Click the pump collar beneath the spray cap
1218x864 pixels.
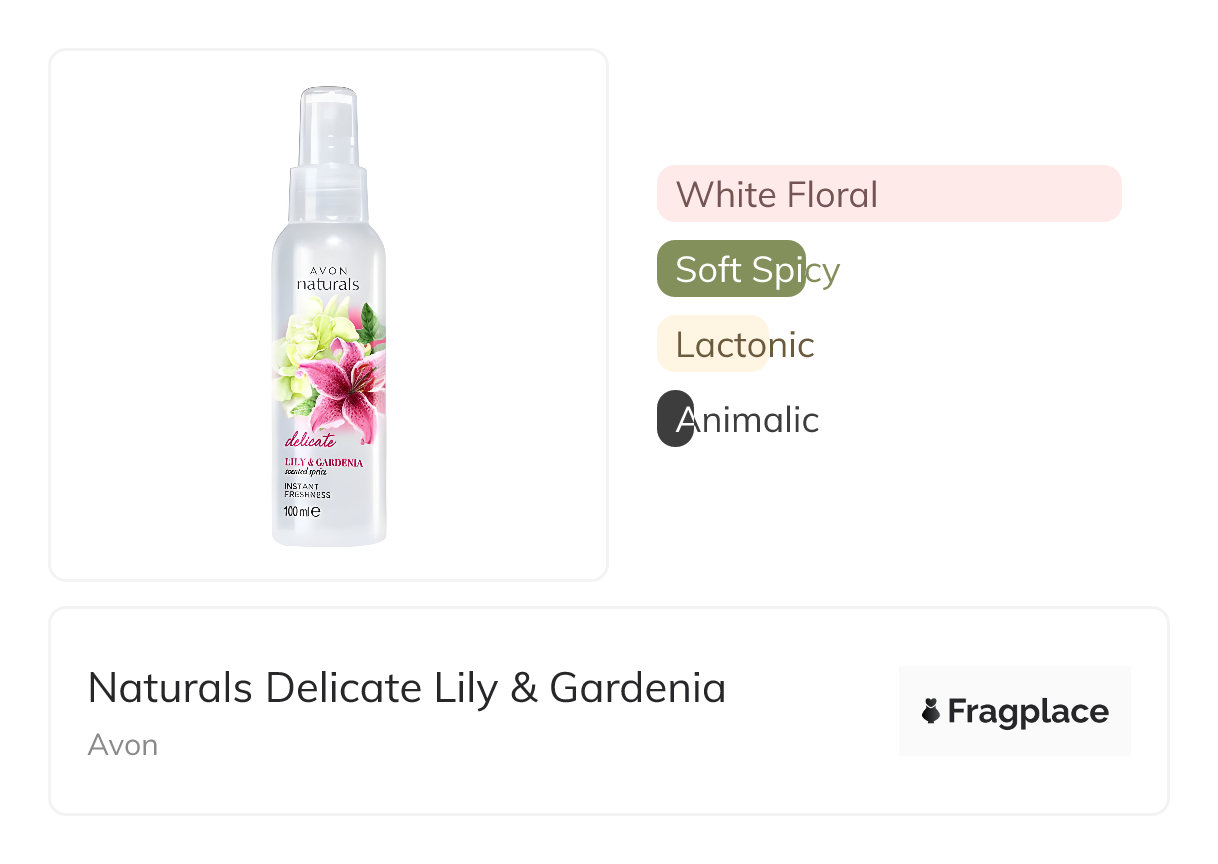pyautogui.click(x=328, y=192)
